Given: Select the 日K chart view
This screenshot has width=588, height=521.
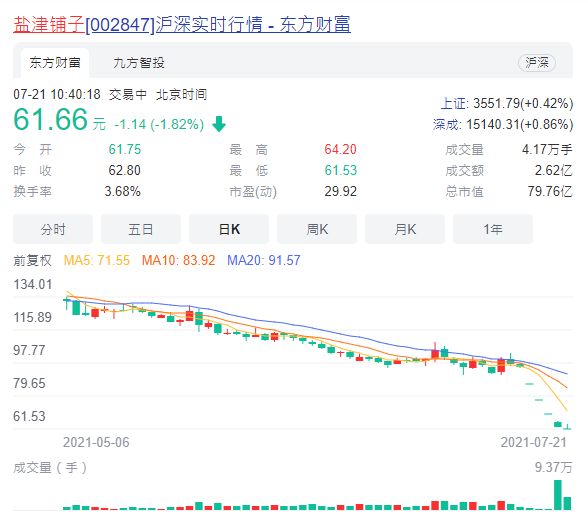Looking at the screenshot, I should (229, 229).
